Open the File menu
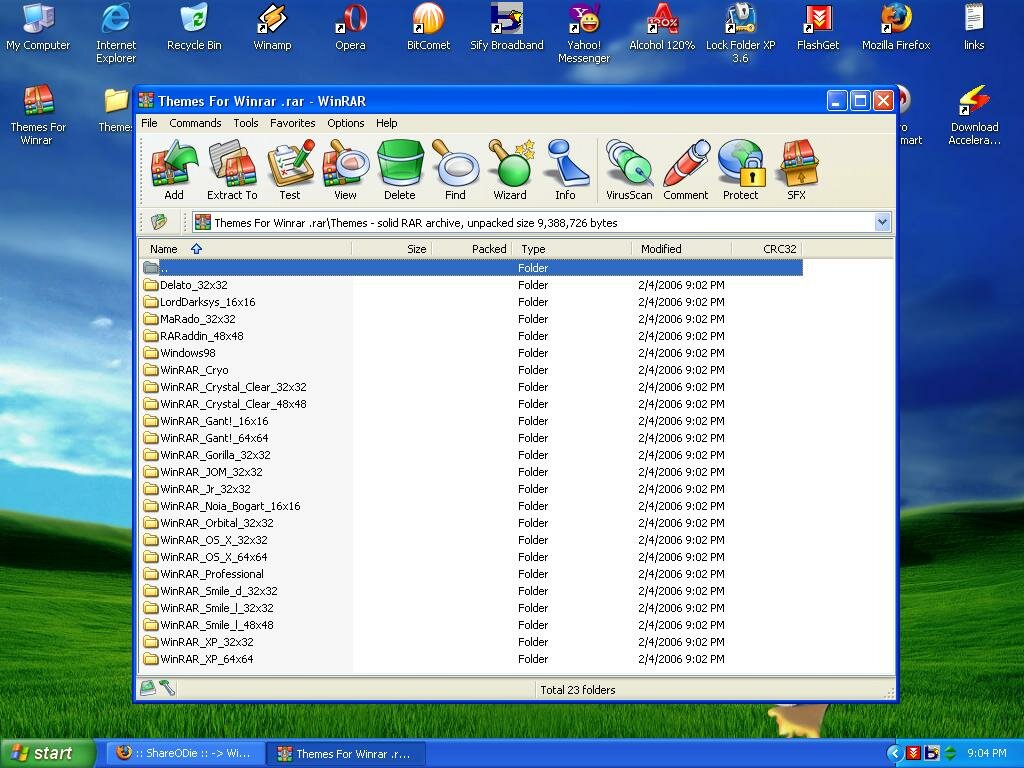 (x=149, y=123)
